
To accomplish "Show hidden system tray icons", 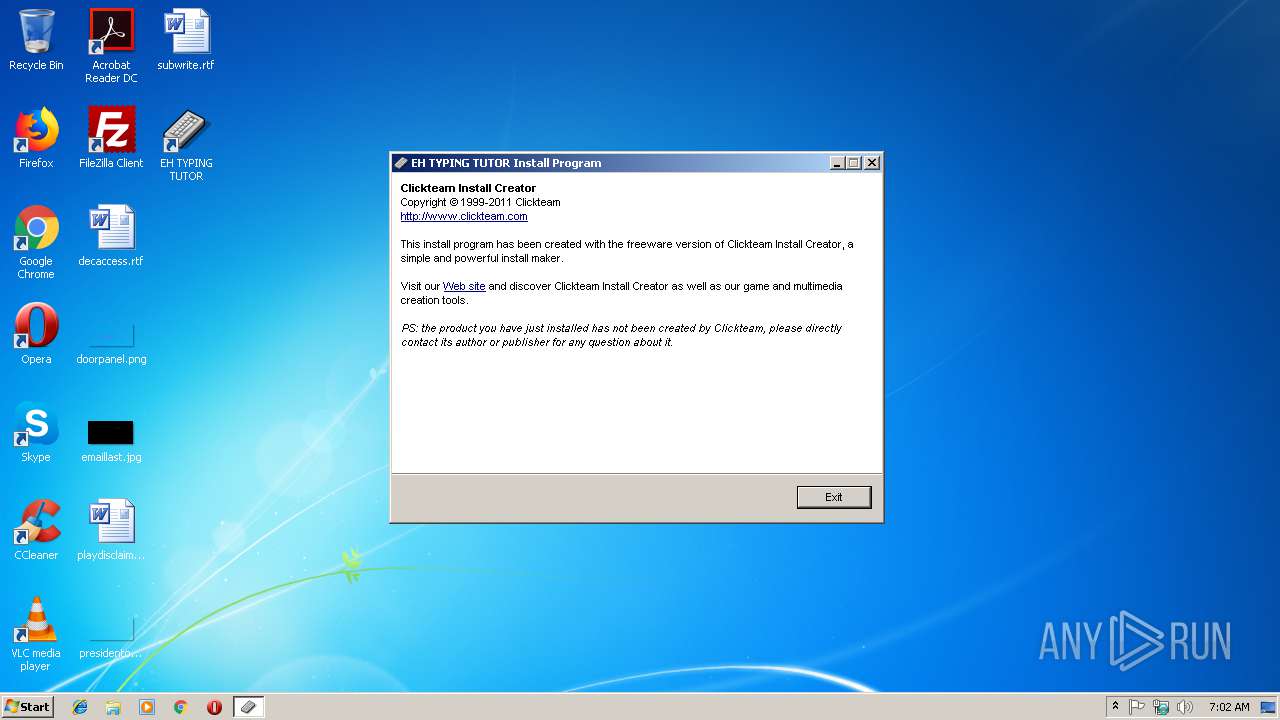I will coord(1115,707).
